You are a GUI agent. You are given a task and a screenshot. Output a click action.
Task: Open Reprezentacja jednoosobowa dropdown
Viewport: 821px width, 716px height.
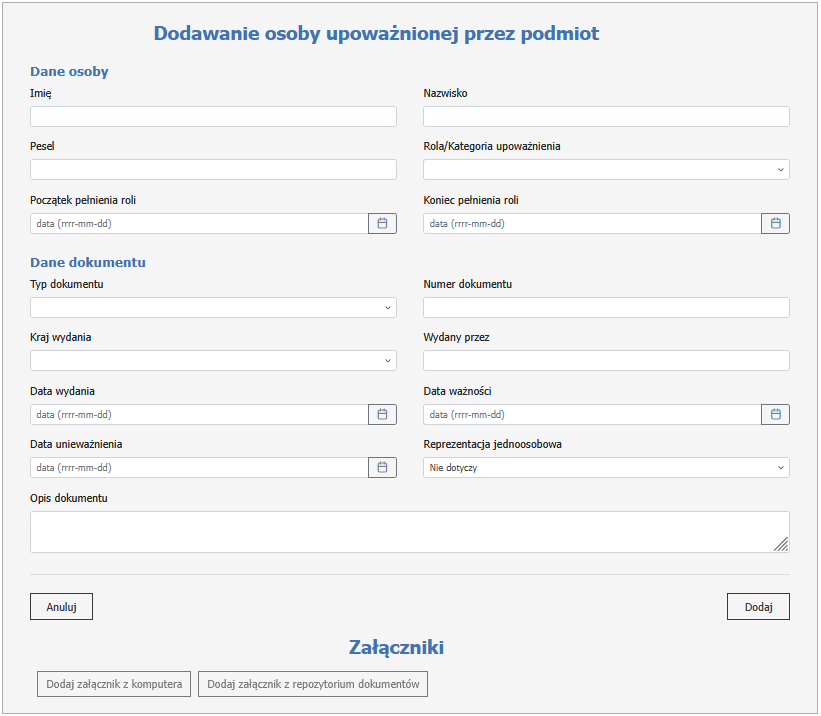pyautogui.click(x=606, y=467)
